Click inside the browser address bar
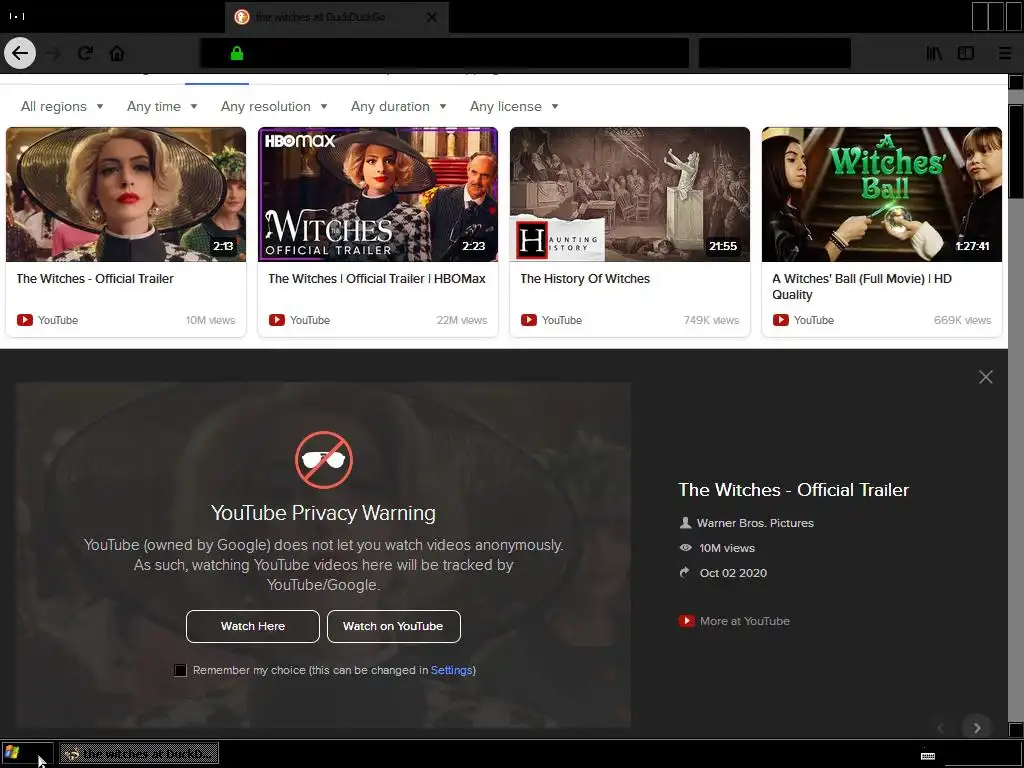 [444, 53]
